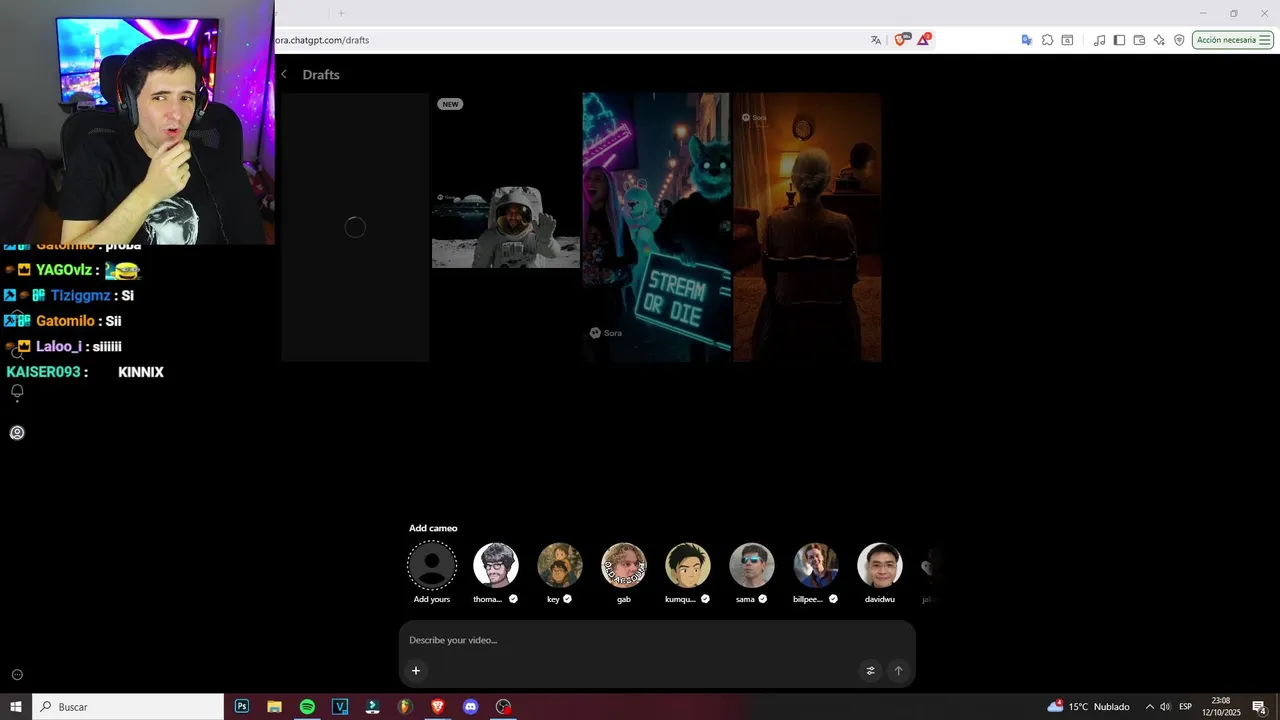Open the Vegas Pro taskbar icon

(x=340, y=707)
